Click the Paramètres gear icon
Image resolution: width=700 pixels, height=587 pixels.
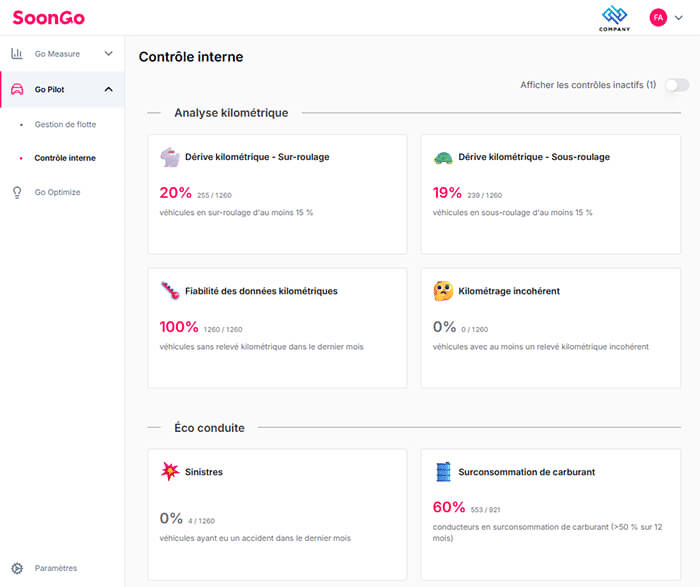[x=17, y=568]
